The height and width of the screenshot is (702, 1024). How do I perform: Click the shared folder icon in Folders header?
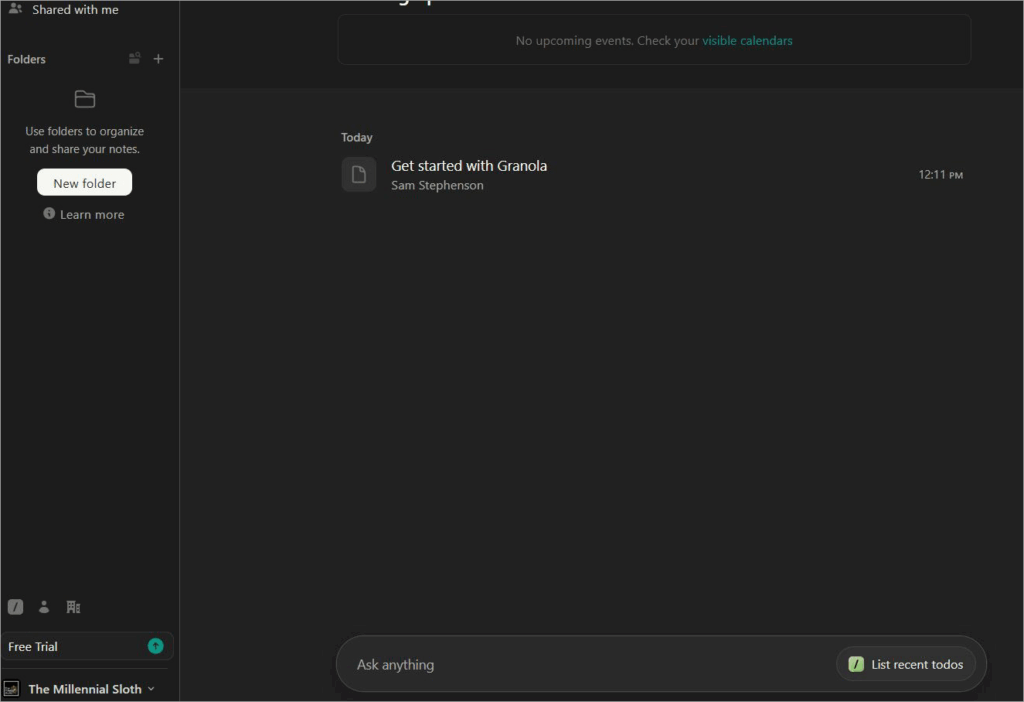point(135,59)
